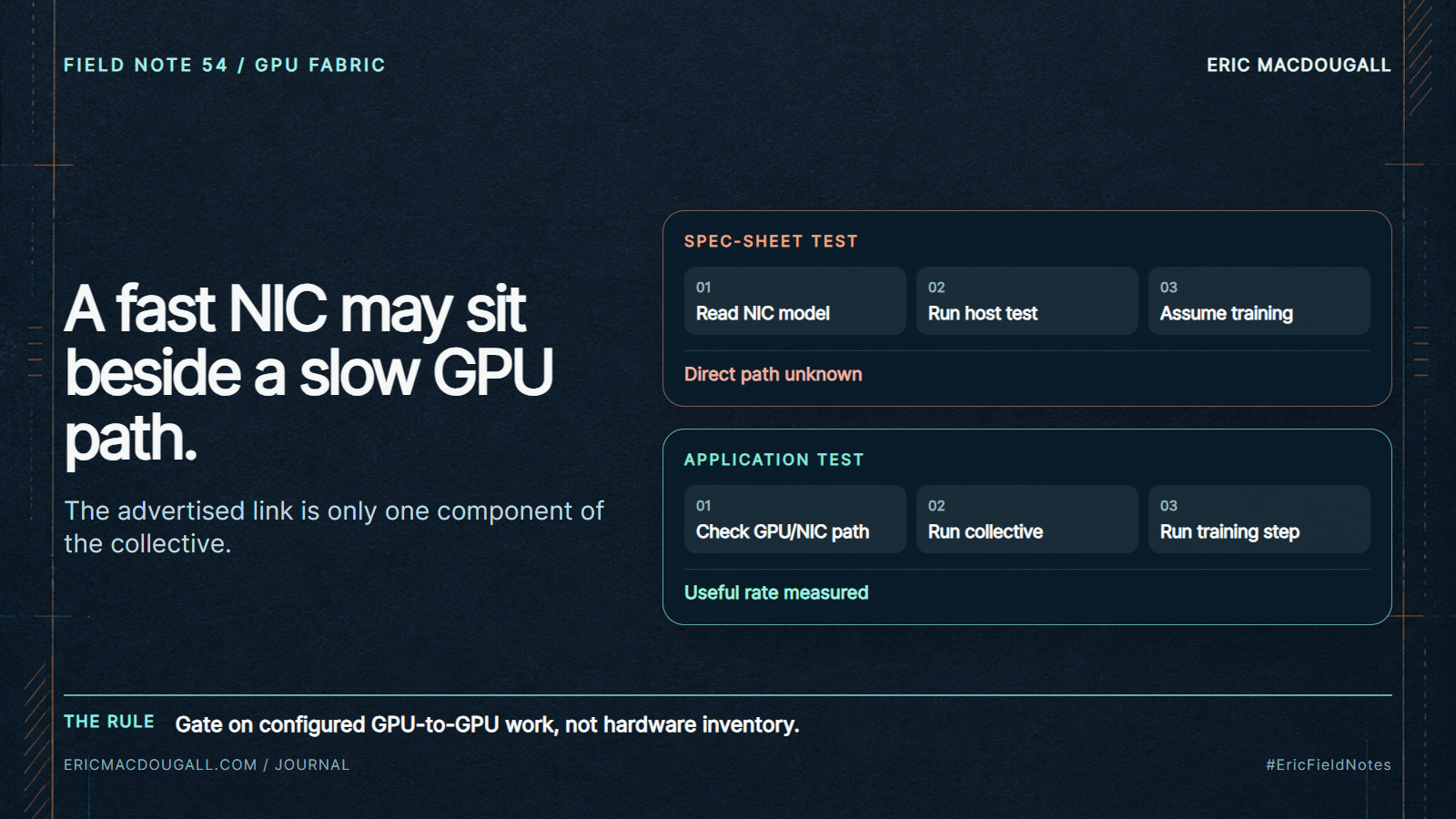Select the Read NIC model step card
The width and height of the screenshot is (1456, 819).
pyautogui.click(x=795, y=300)
